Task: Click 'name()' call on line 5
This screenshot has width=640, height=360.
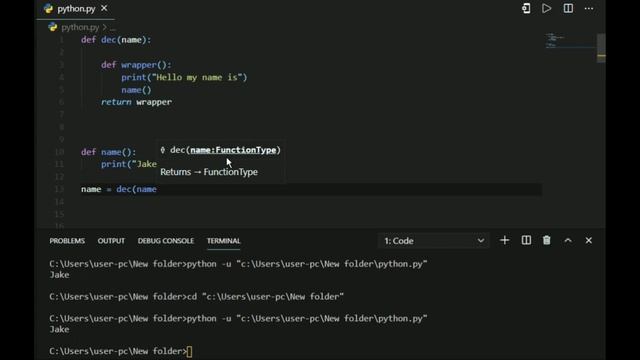Action: (x=136, y=90)
